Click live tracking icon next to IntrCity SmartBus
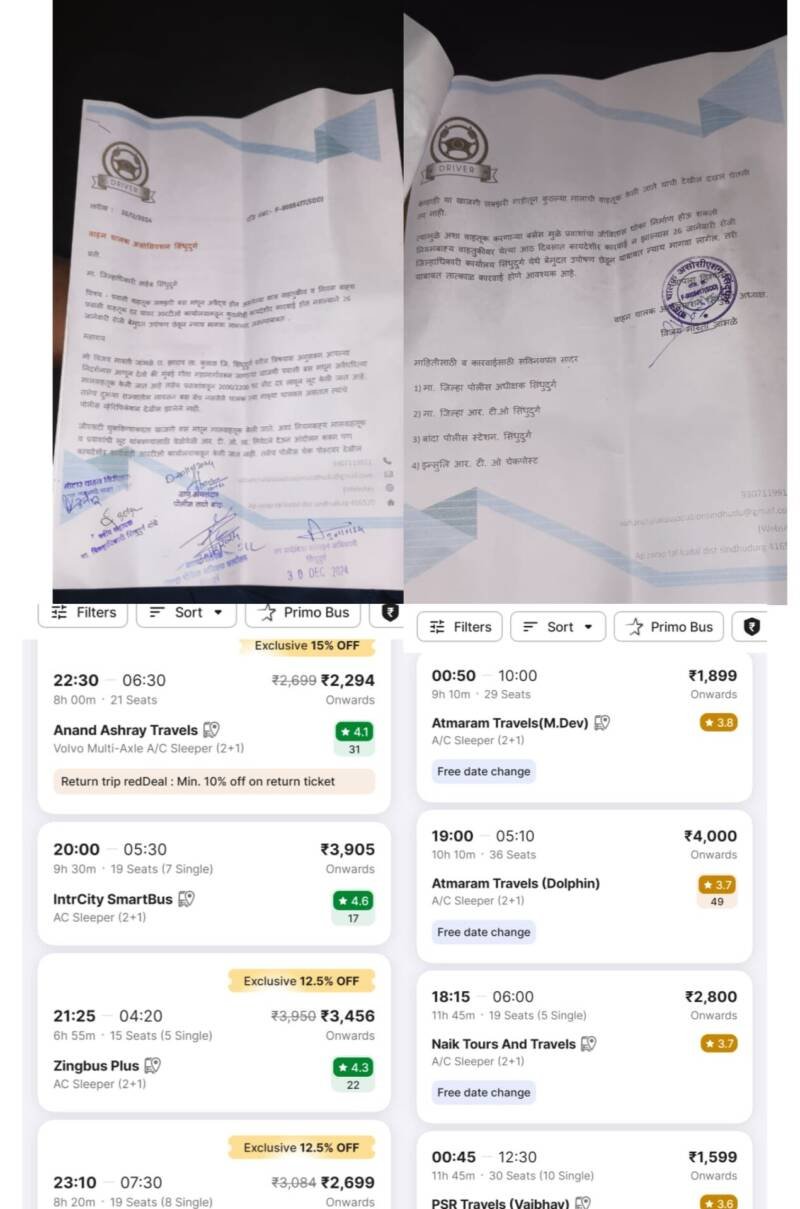The image size is (800, 1209). 186,899
